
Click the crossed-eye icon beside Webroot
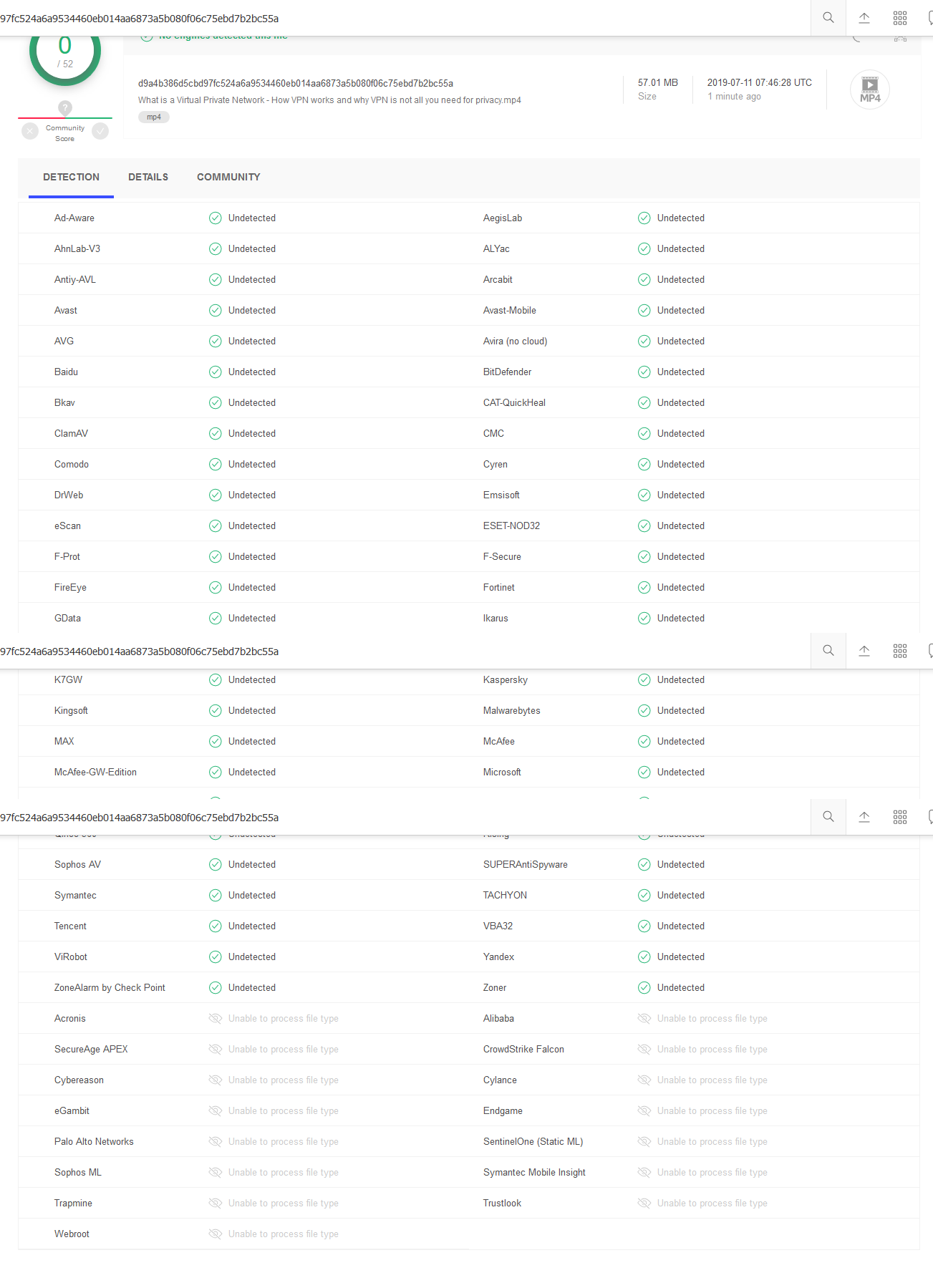[x=216, y=1234]
